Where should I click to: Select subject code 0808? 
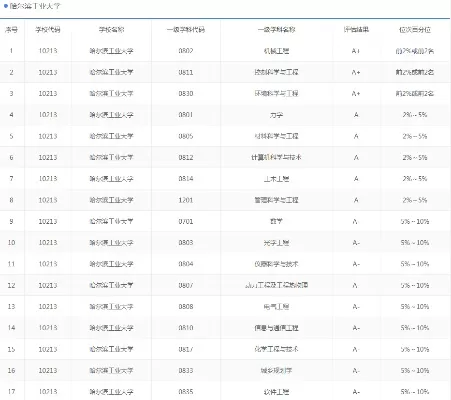[x=186, y=307]
